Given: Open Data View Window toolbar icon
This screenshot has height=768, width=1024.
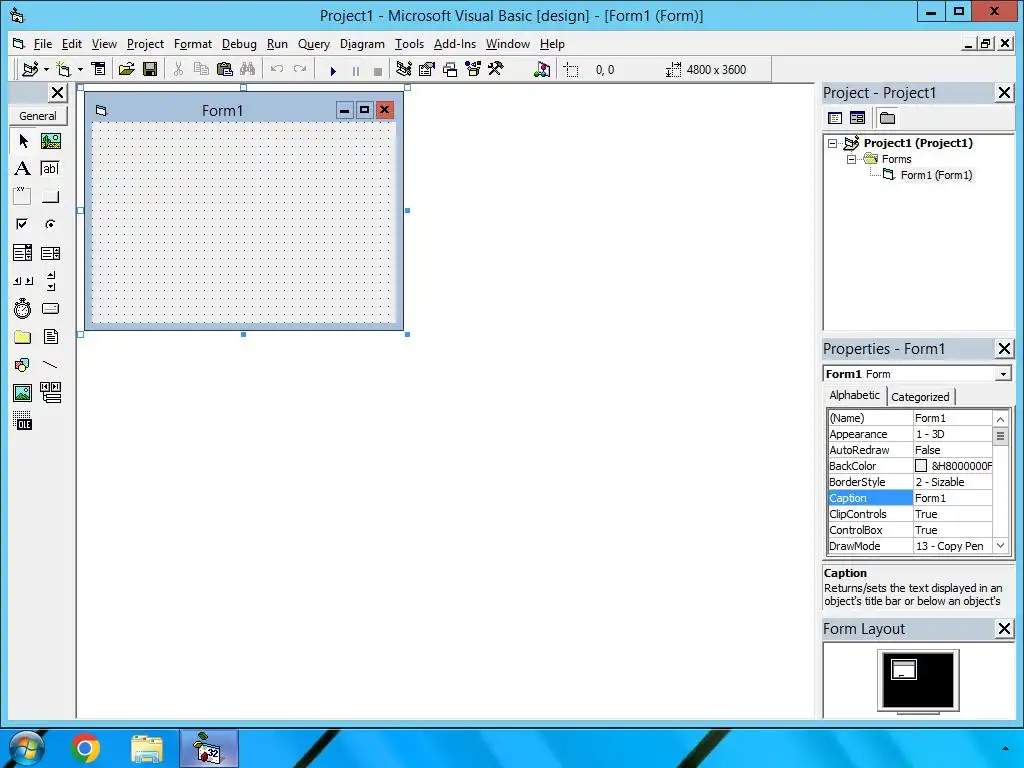Looking at the screenshot, I should tap(541, 69).
